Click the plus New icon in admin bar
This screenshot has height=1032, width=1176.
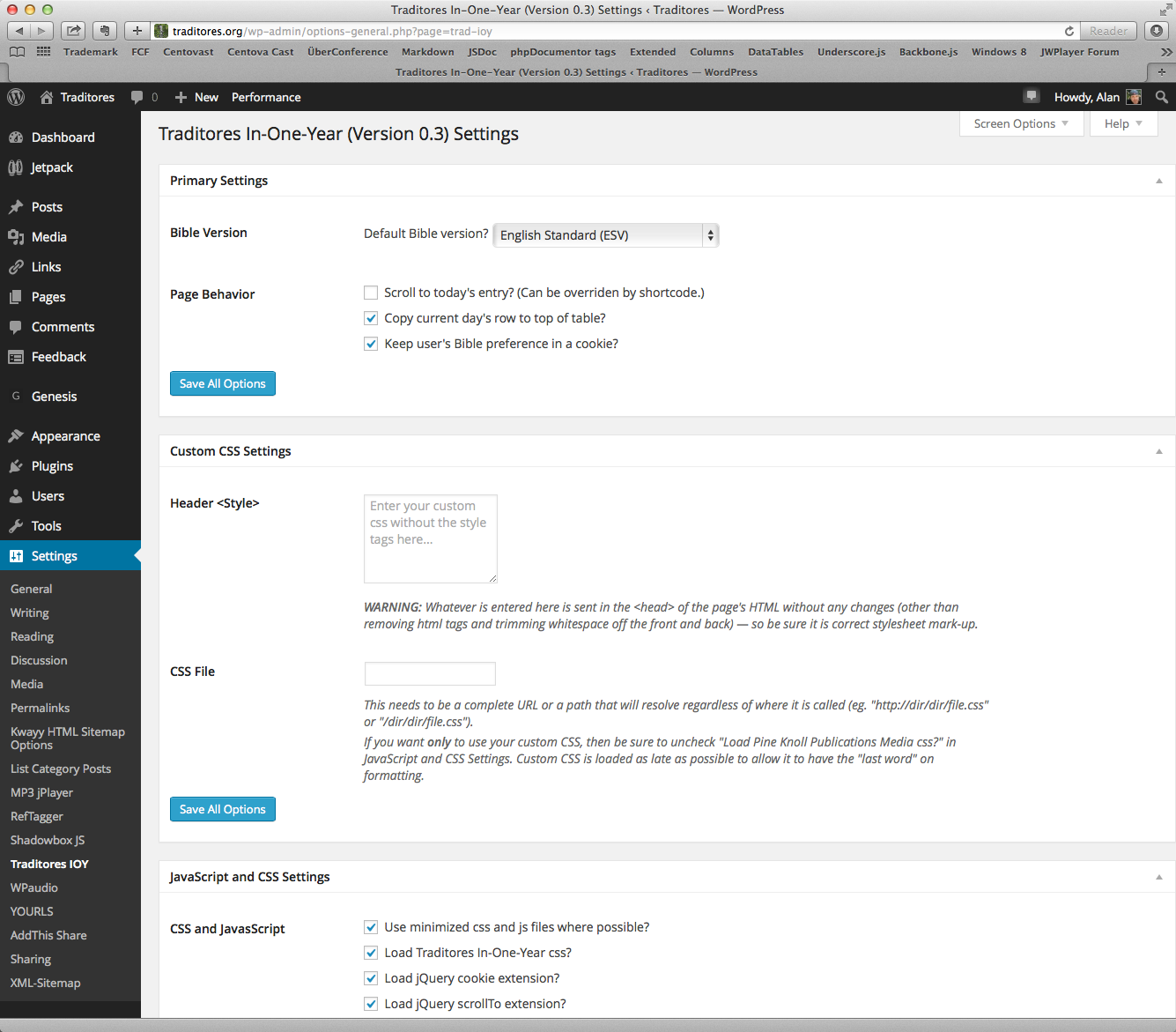[181, 97]
